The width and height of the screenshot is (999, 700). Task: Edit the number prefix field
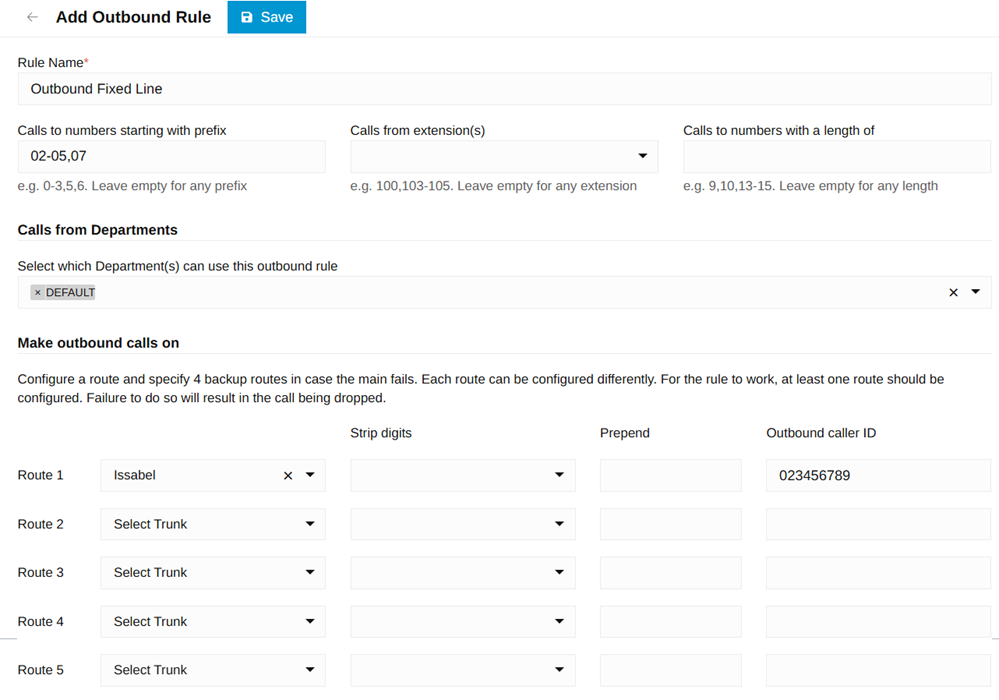tap(171, 156)
